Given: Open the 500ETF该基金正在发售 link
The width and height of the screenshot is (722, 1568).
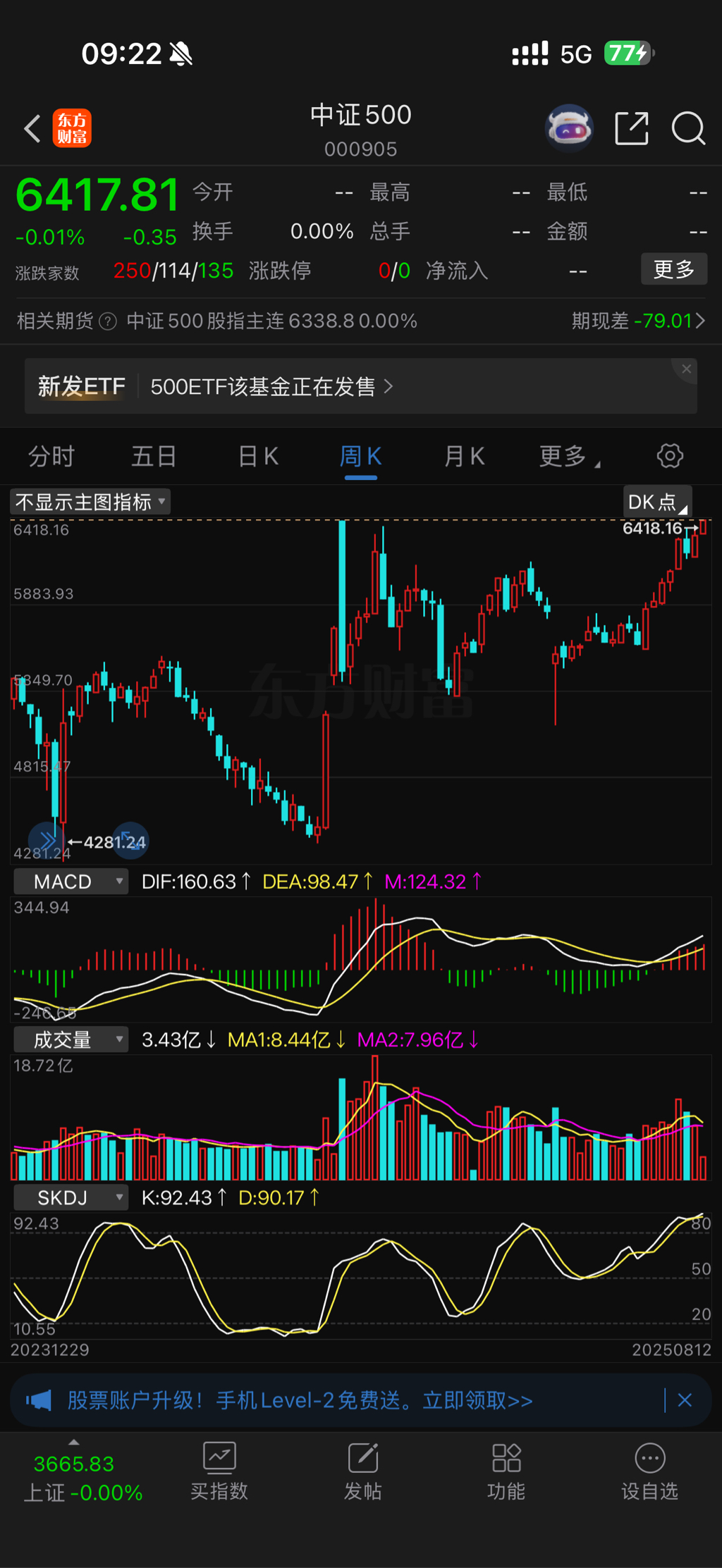Looking at the screenshot, I should [x=271, y=387].
